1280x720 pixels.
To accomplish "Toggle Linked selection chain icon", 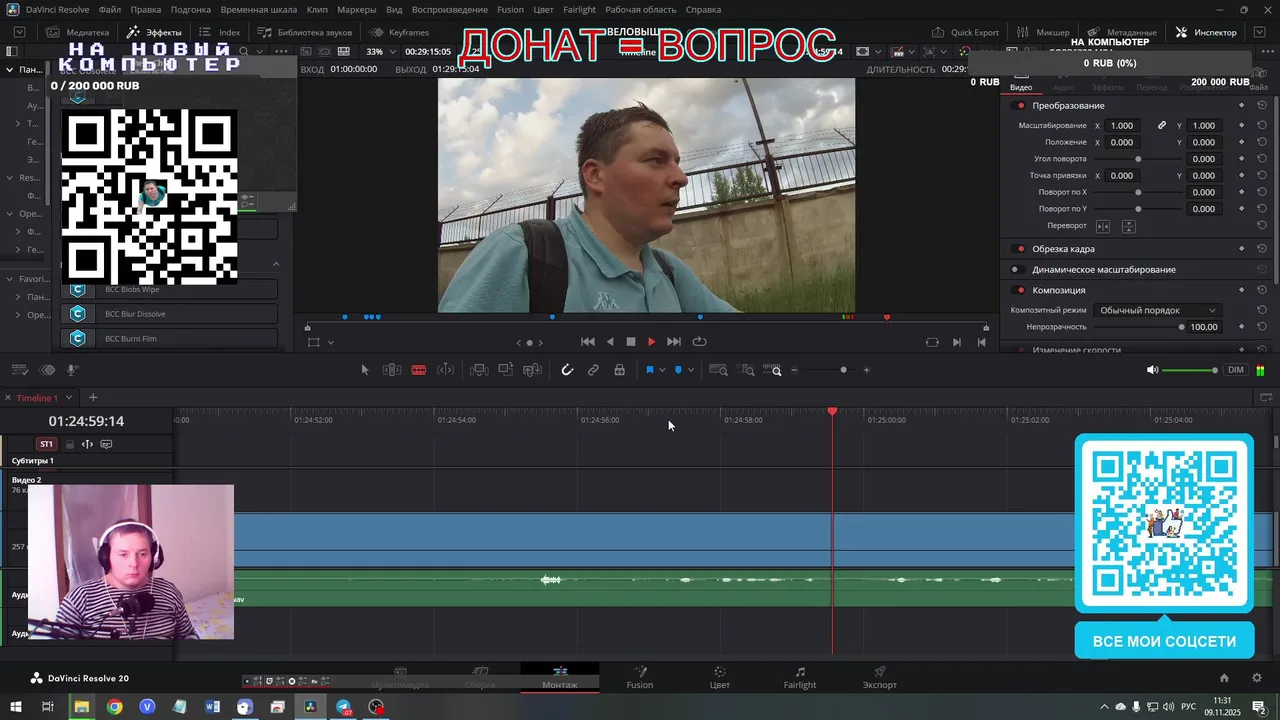I will (x=593, y=370).
